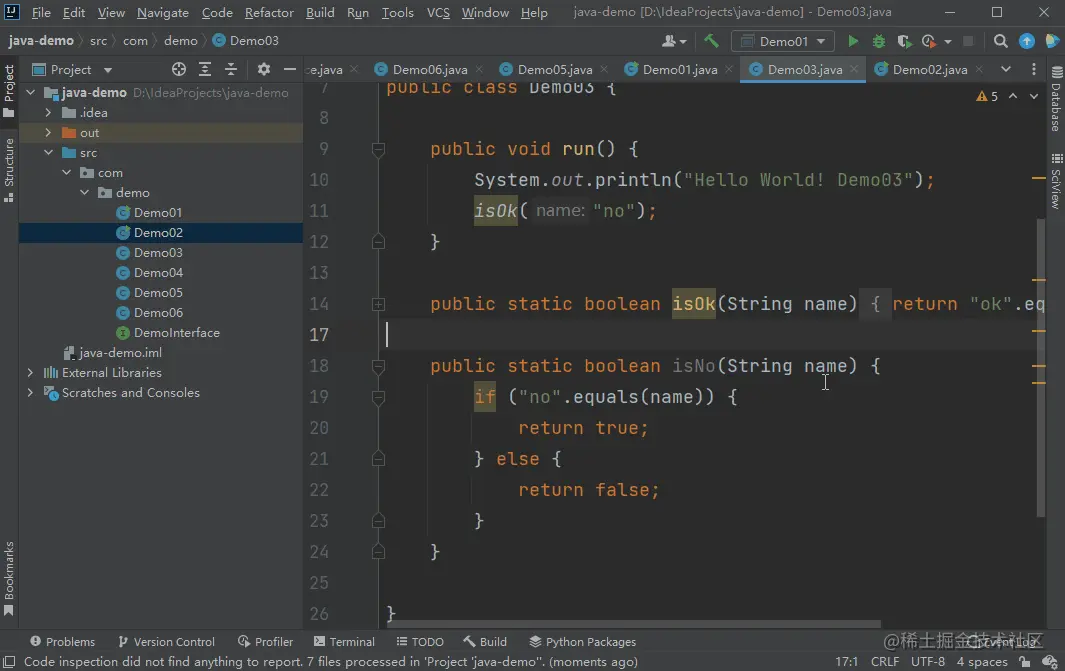Open the Terminal tool window
This screenshot has height=671, width=1065.
point(344,642)
